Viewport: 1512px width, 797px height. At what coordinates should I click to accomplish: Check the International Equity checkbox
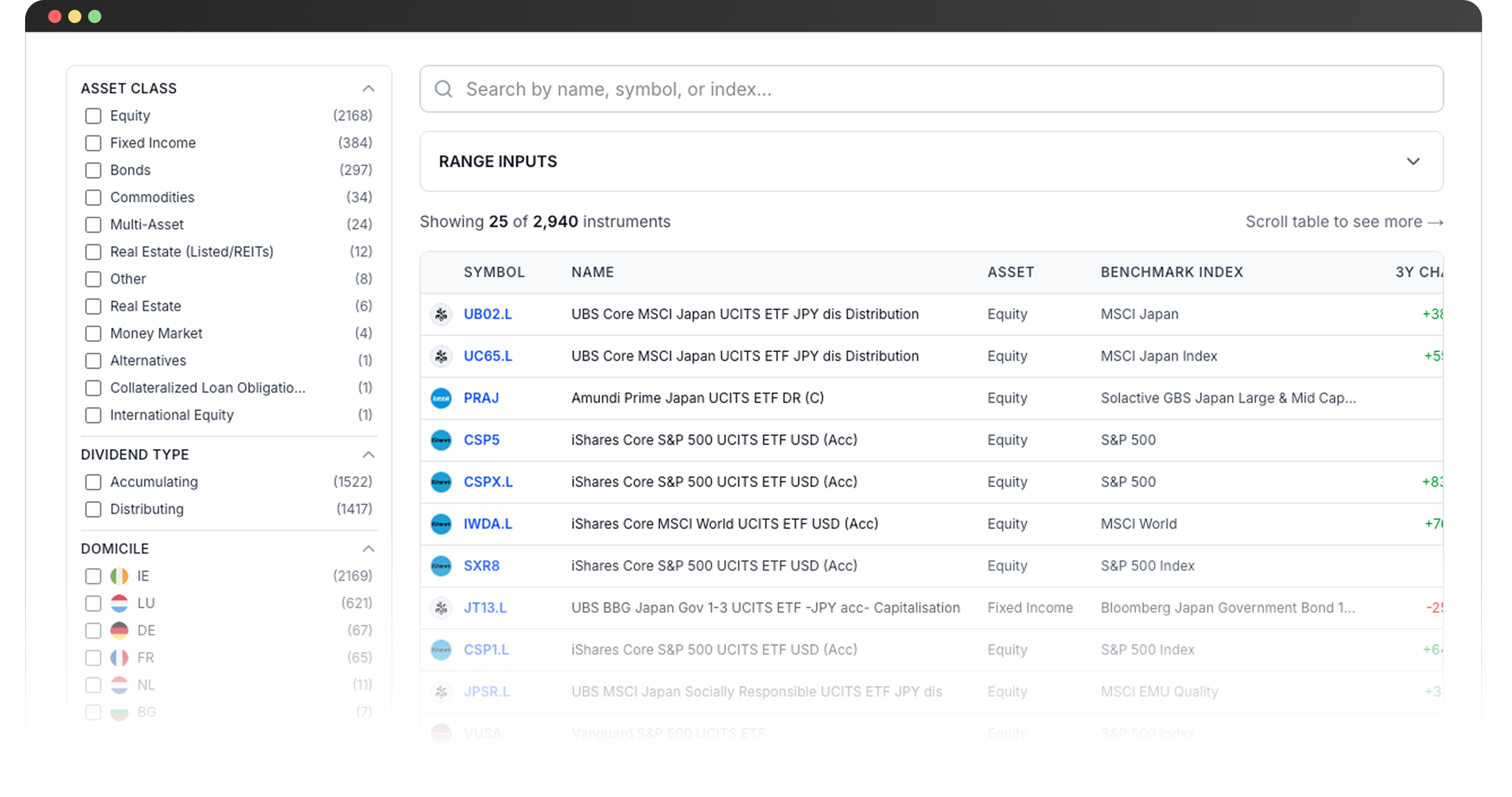pos(93,415)
